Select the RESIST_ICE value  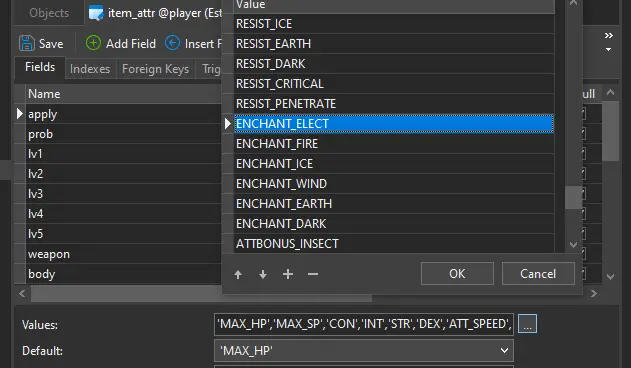click(394, 24)
